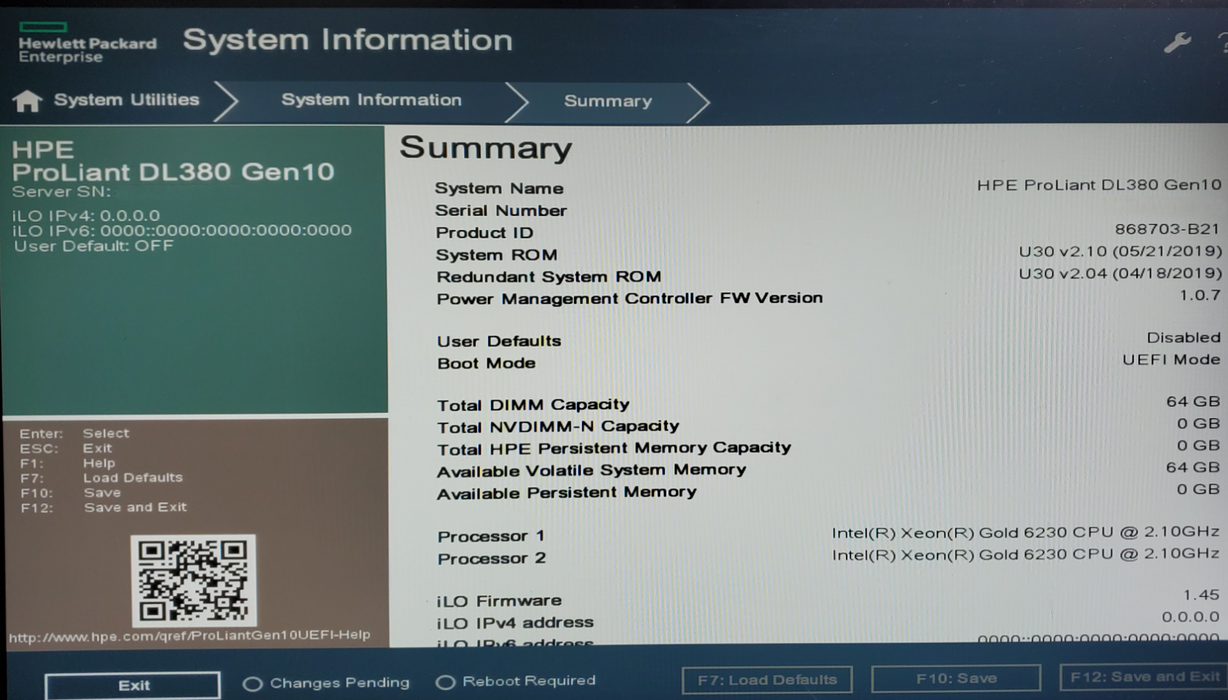The width and height of the screenshot is (1228, 700).
Task: Click F10: Save button
Action: (956, 678)
